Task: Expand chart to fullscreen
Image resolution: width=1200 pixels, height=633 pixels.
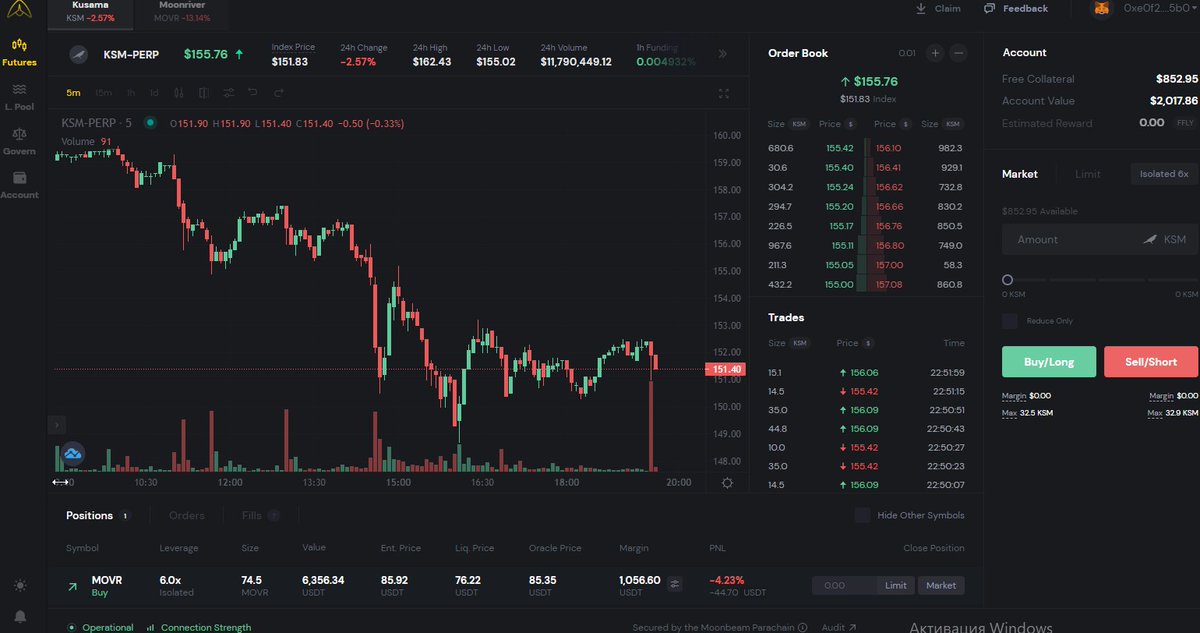Action: (725, 93)
